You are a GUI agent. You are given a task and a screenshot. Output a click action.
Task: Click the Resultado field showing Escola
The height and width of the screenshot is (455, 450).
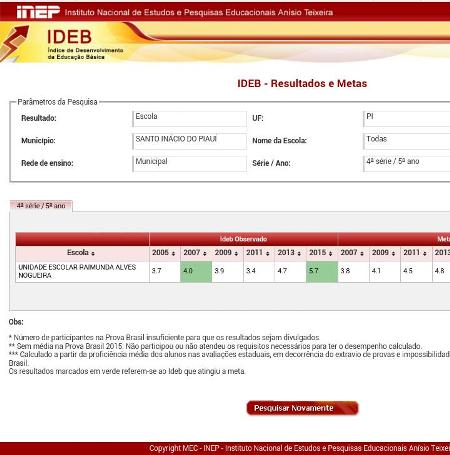189,119
